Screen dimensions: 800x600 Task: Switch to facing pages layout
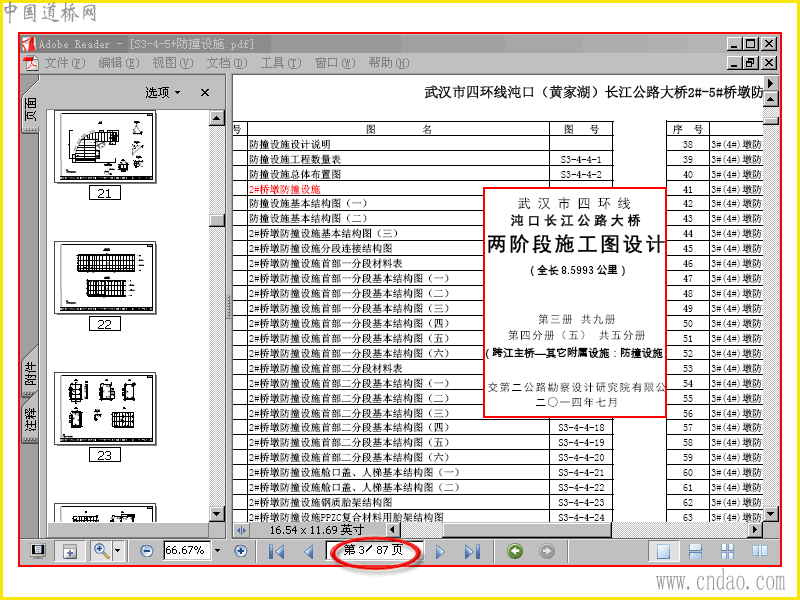pyautogui.click(x=760, y=551)
